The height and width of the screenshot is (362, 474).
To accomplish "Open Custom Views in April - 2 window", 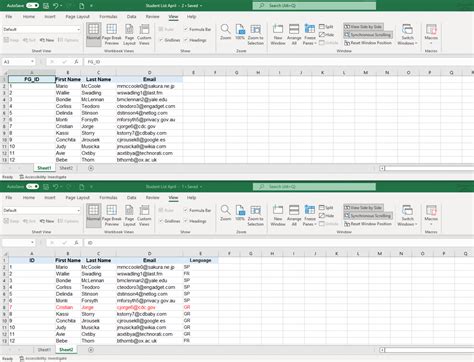I will click(144, 34).
